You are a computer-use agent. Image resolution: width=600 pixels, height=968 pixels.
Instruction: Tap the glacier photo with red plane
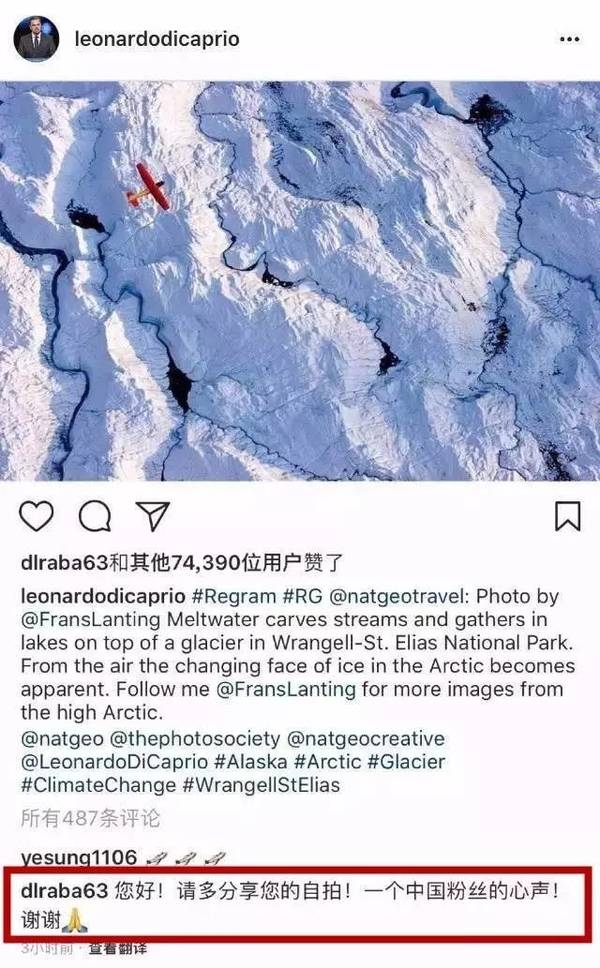[x=300, y=281]
